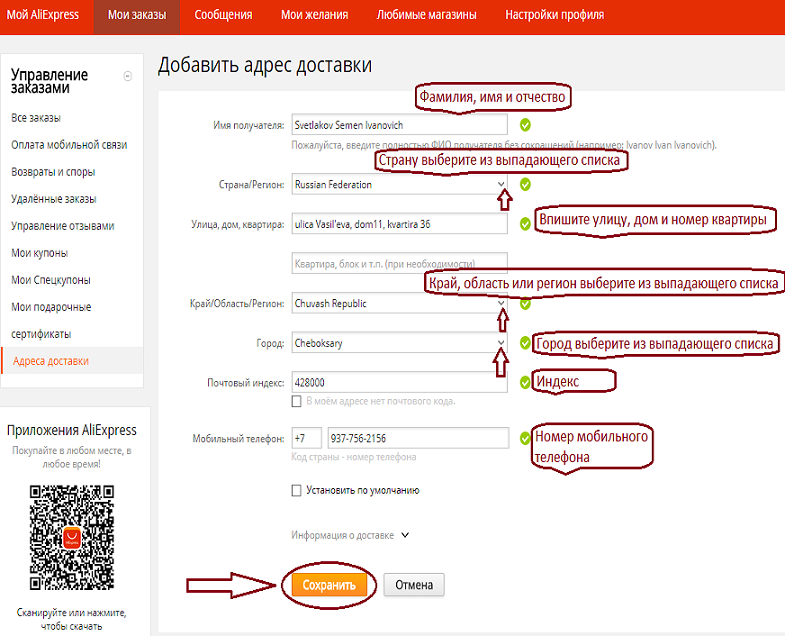Open the Город dropdown
This screenshot has height=636, width=785.
(x=400, y=343)
